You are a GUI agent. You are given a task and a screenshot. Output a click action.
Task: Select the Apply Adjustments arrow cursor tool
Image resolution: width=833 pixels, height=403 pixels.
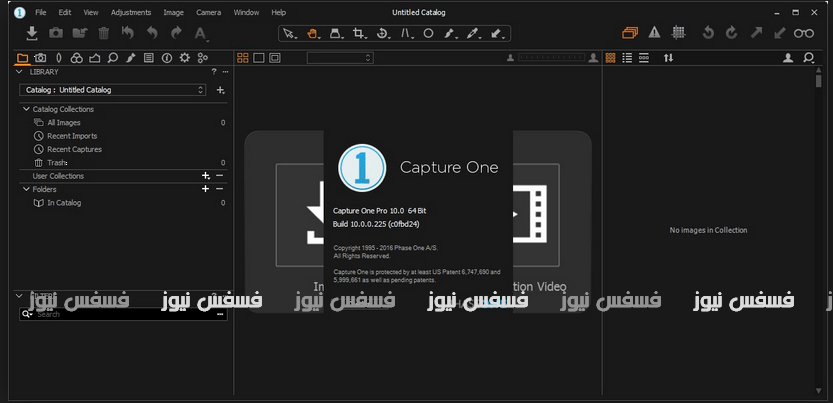click(496, 33)
